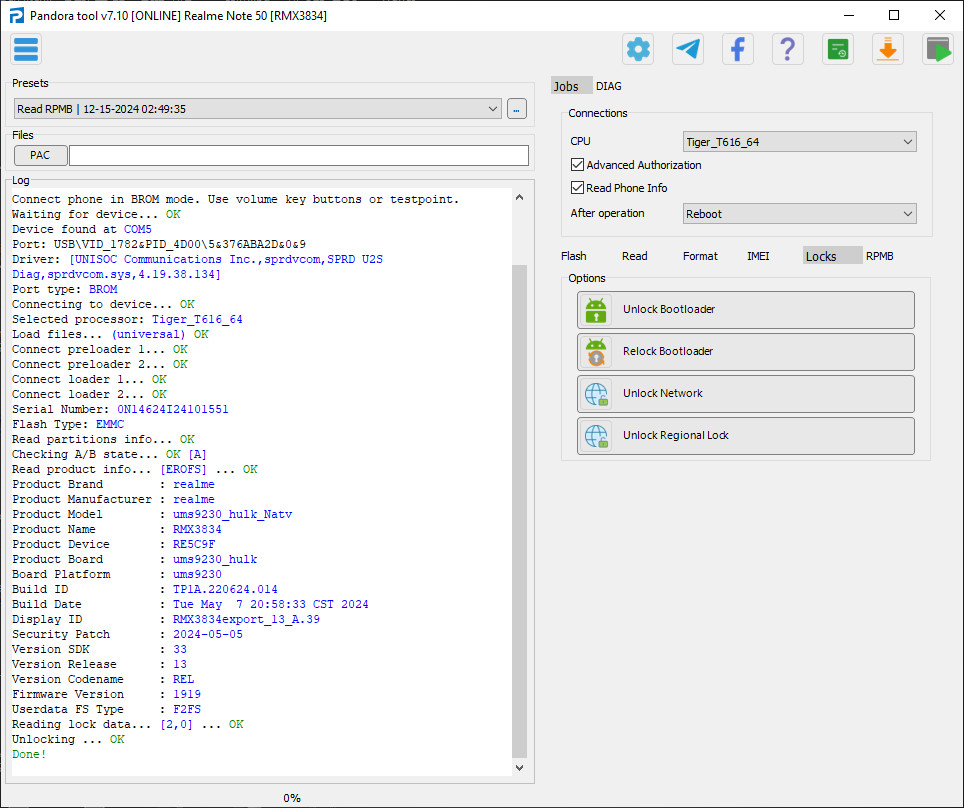This screenshot has width=964, height=808.
Task: Click Userdata FS Type F2FS value
Action: [x=187, y=709]
